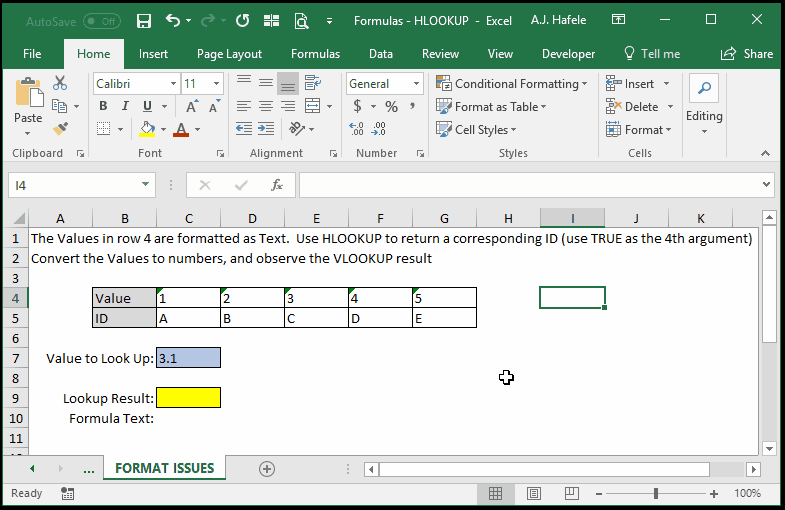Apply Percent Style icon
This screenshot has width=785, height=510.
click(391, 106)
